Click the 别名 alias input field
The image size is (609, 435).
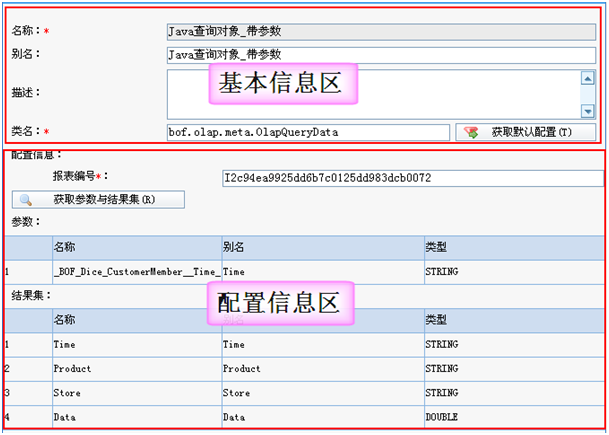tap(381, 55)
